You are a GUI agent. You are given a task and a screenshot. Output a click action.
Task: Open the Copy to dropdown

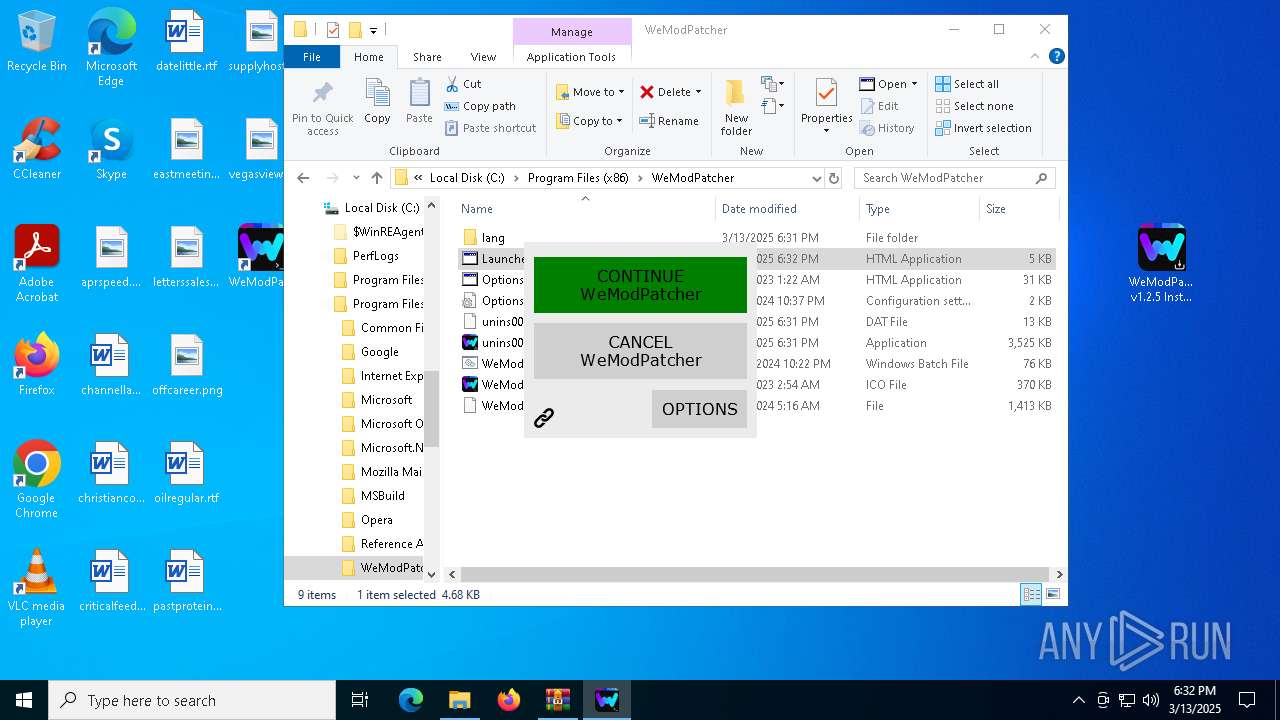pos(589,121)
